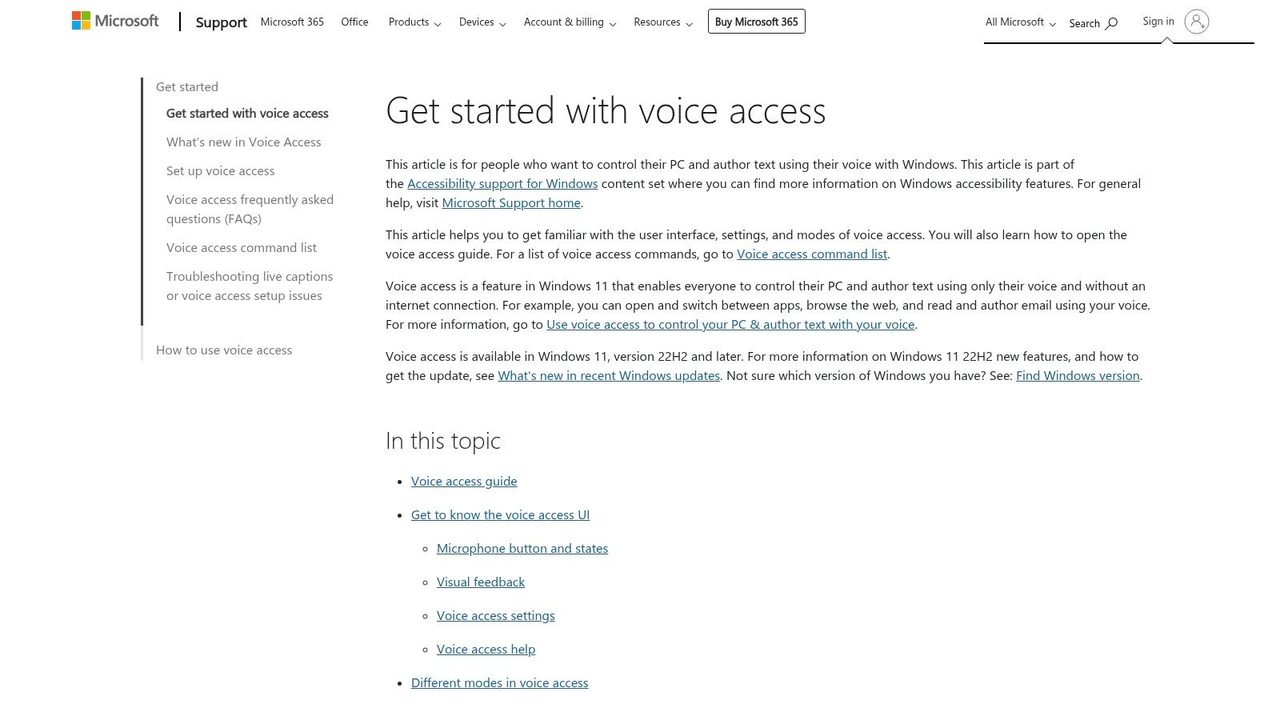Jump to Microphone button and states
The height and width of the screenshot is (720, 1280).
(x=522, y=548)
